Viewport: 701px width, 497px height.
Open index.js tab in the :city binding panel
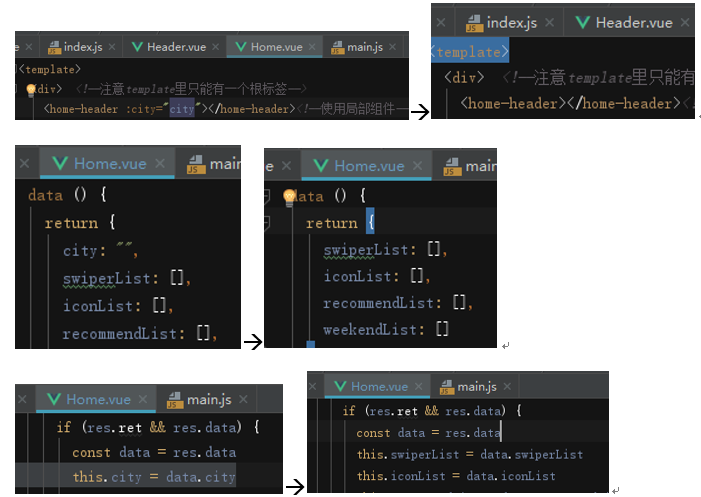pos(76,47)
